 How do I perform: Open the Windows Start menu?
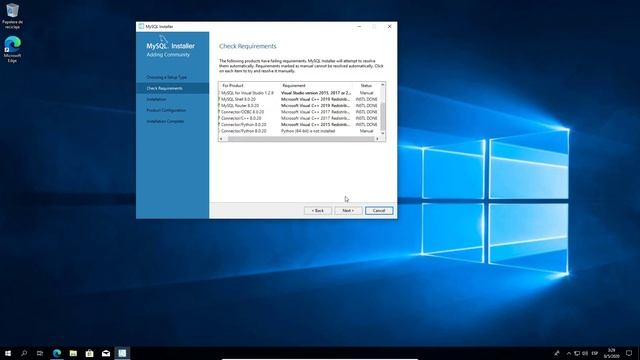[8, 353]
